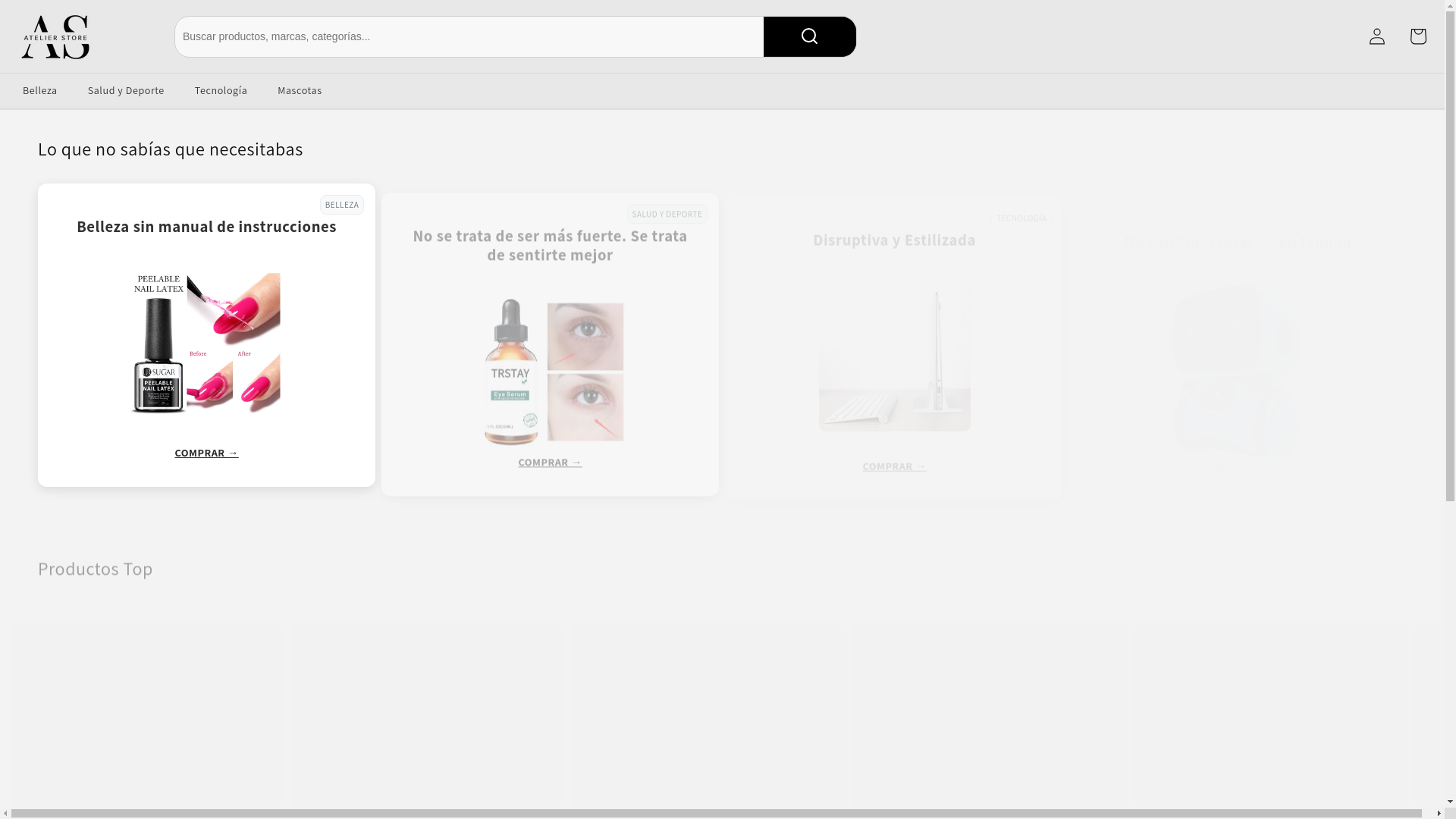Focus the product search field
The image size is (1456, 819).
coord(469,36)
